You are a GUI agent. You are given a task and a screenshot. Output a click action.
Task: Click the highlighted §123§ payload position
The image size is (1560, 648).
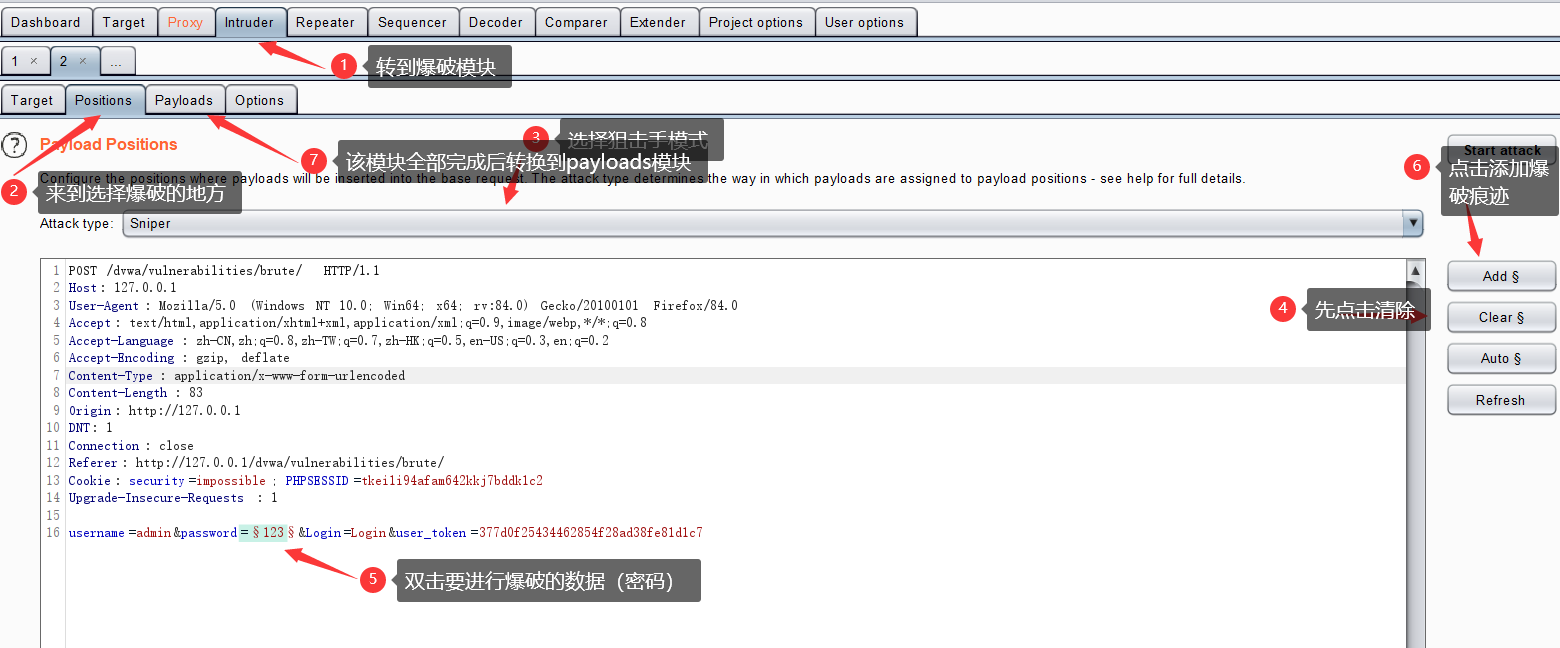267,533
